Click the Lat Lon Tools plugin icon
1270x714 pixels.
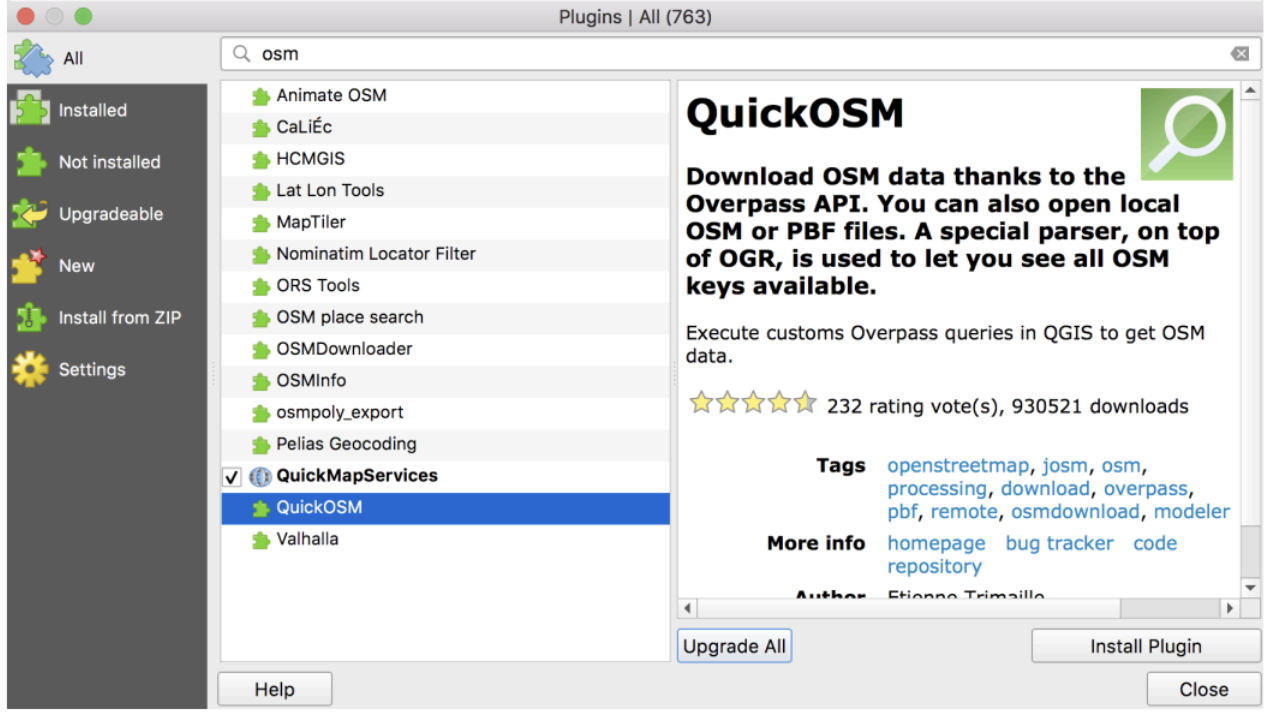[x=261, y=191]
